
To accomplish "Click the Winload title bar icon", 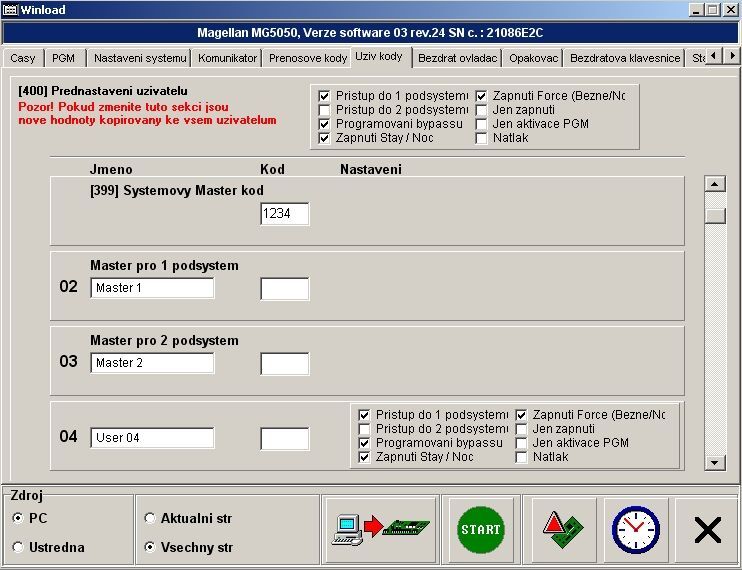I will tap(11, 9).
